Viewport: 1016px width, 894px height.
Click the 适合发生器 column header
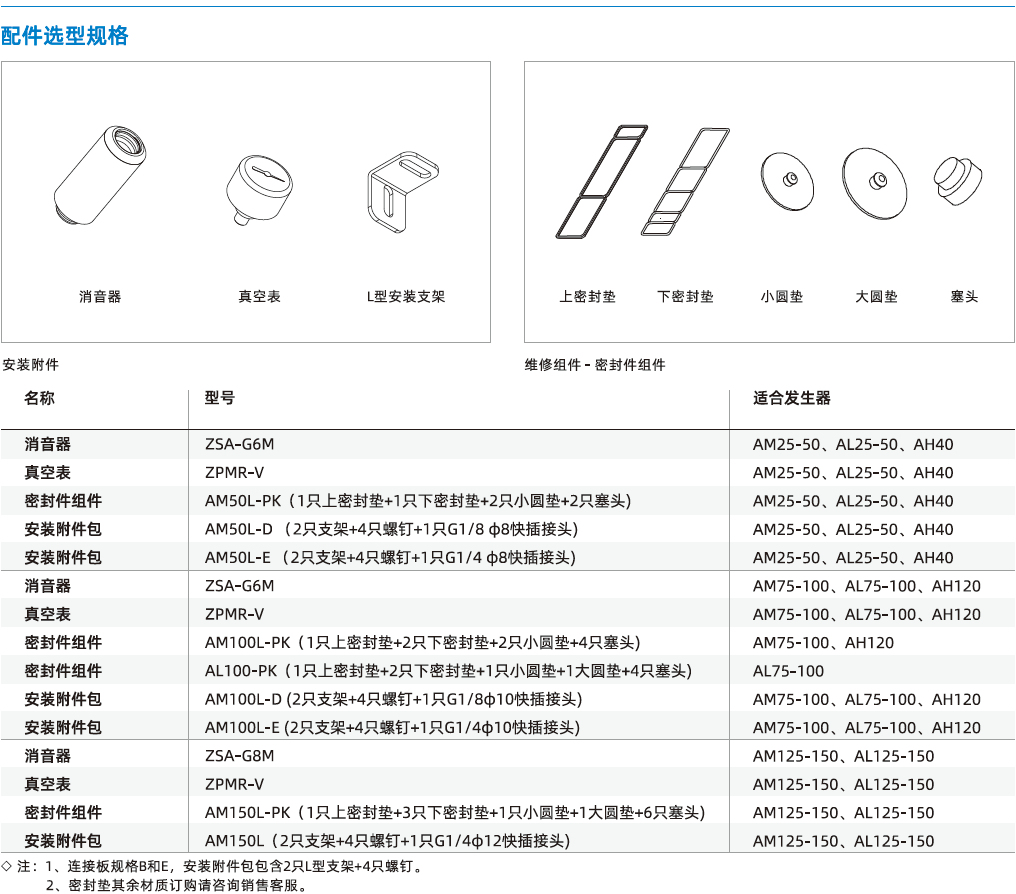click(x=792, y=398)
